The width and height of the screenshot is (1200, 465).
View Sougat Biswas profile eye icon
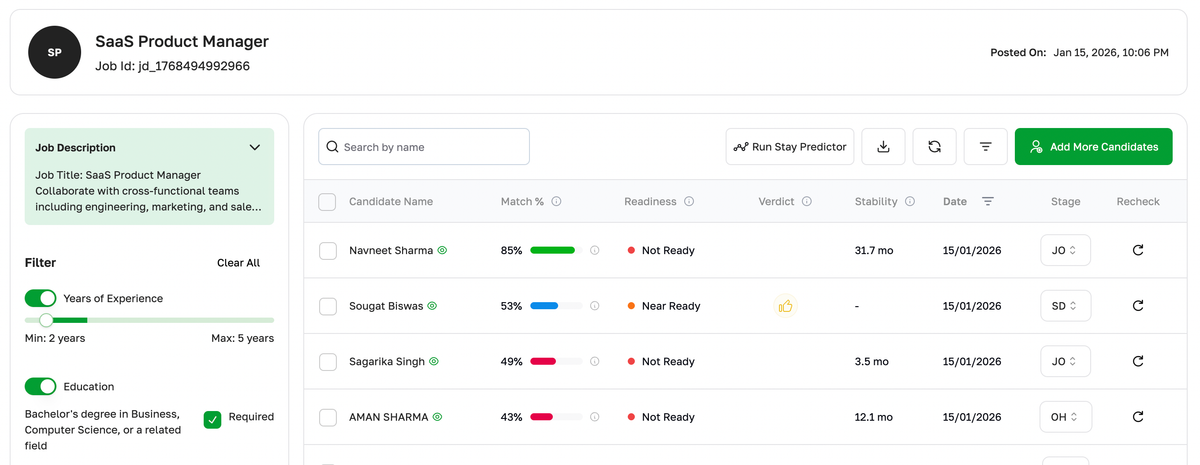coord(433,306)
